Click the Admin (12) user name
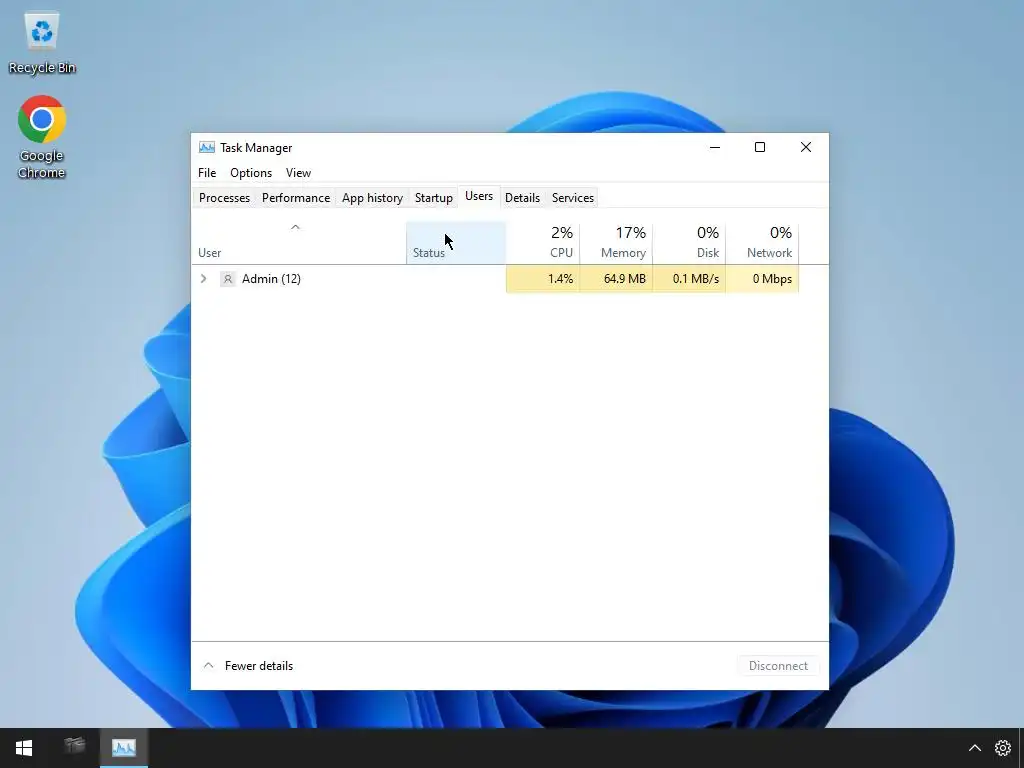1024x768 pixels. (271, 279)
